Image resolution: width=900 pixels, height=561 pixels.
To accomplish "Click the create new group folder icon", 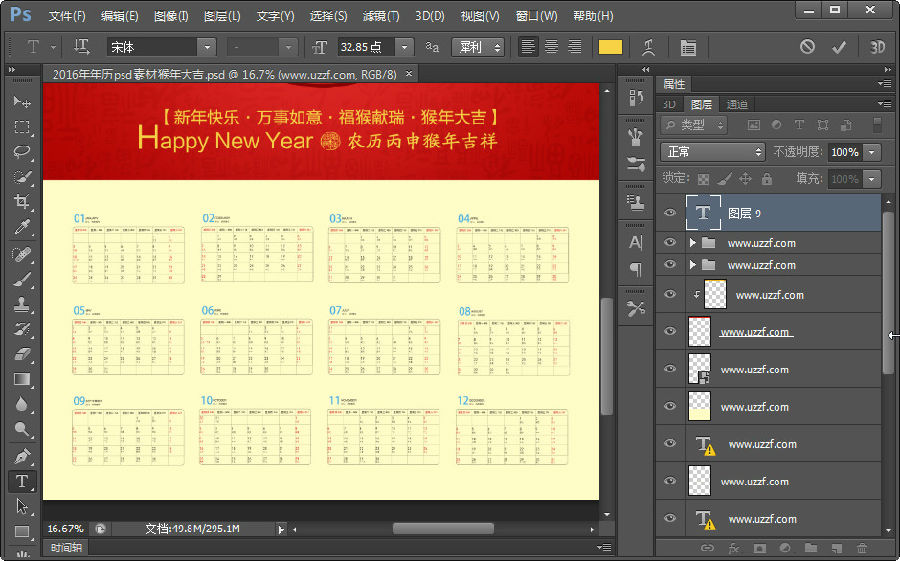I will tap(810, 548).
